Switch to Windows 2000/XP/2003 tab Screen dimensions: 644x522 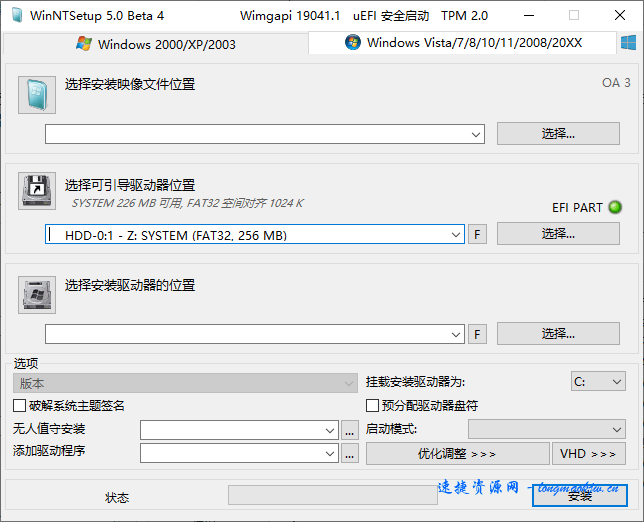click(x=156, y=44)
